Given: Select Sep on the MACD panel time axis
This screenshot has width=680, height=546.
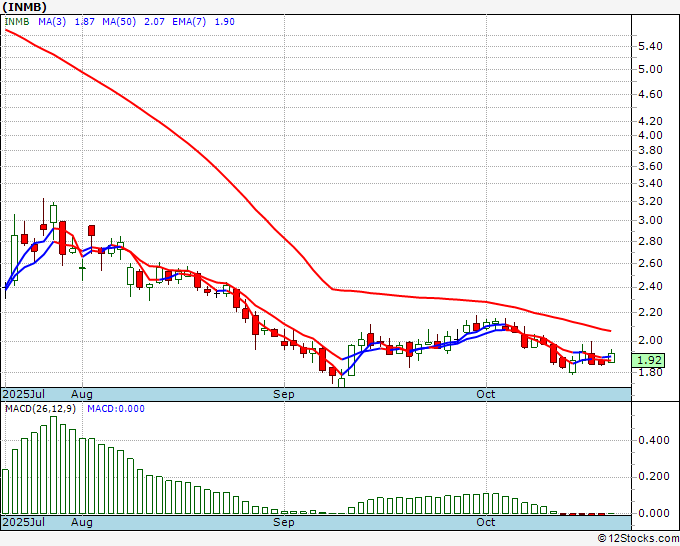Looking at the screenshot, I should (285, 522).
